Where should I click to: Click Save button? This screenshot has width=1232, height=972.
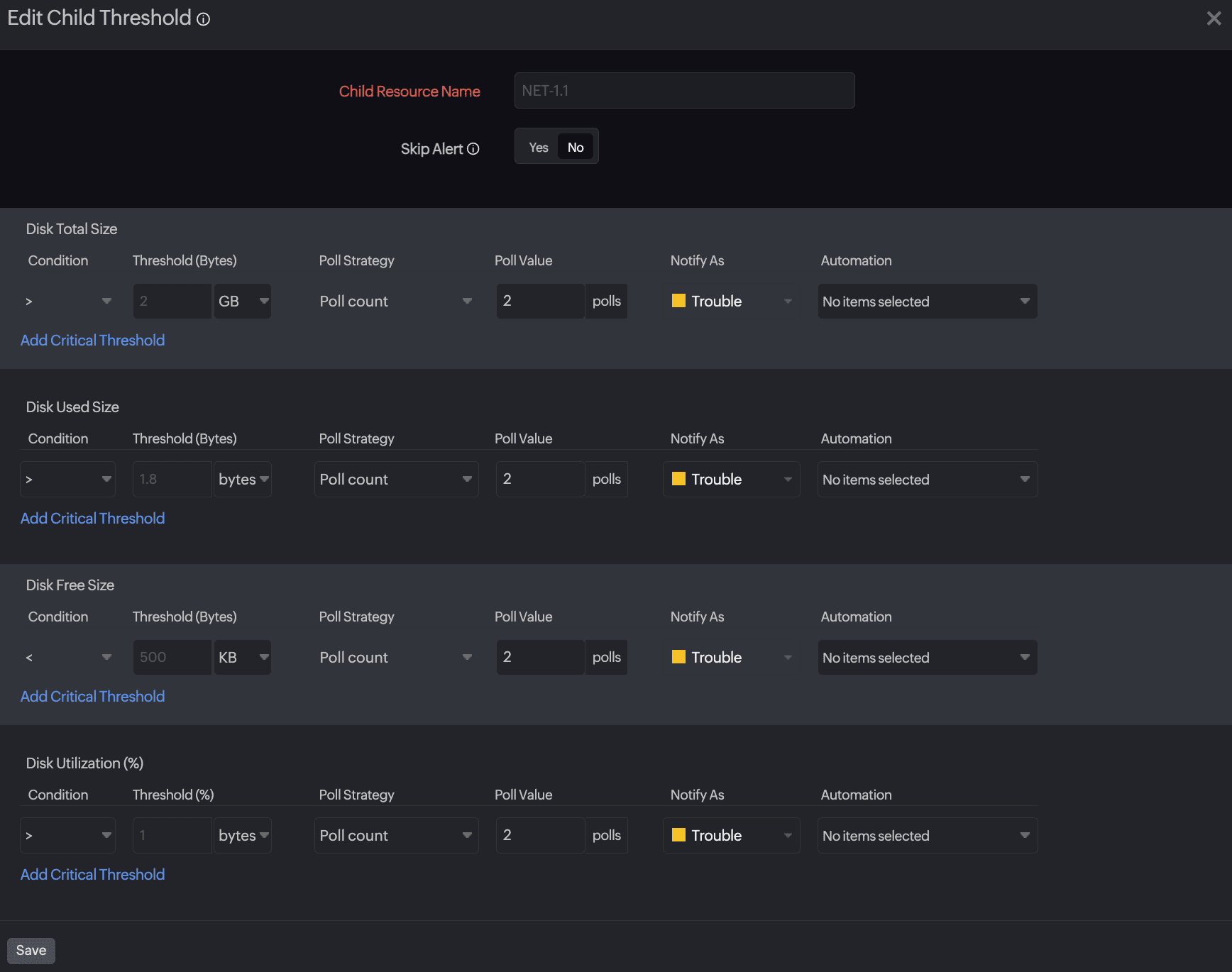point(31,951)
